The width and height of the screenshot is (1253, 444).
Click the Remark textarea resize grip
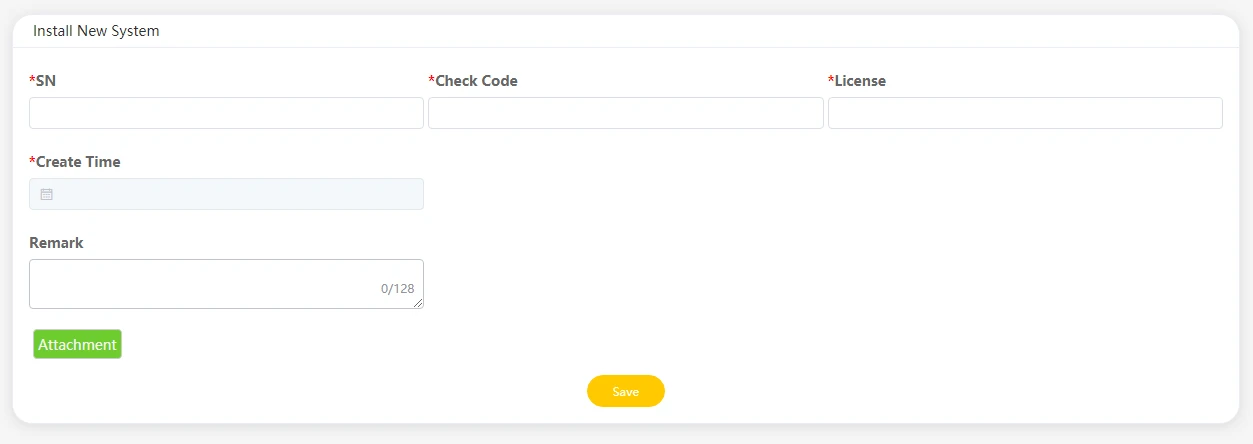click(x=418, y=303)
